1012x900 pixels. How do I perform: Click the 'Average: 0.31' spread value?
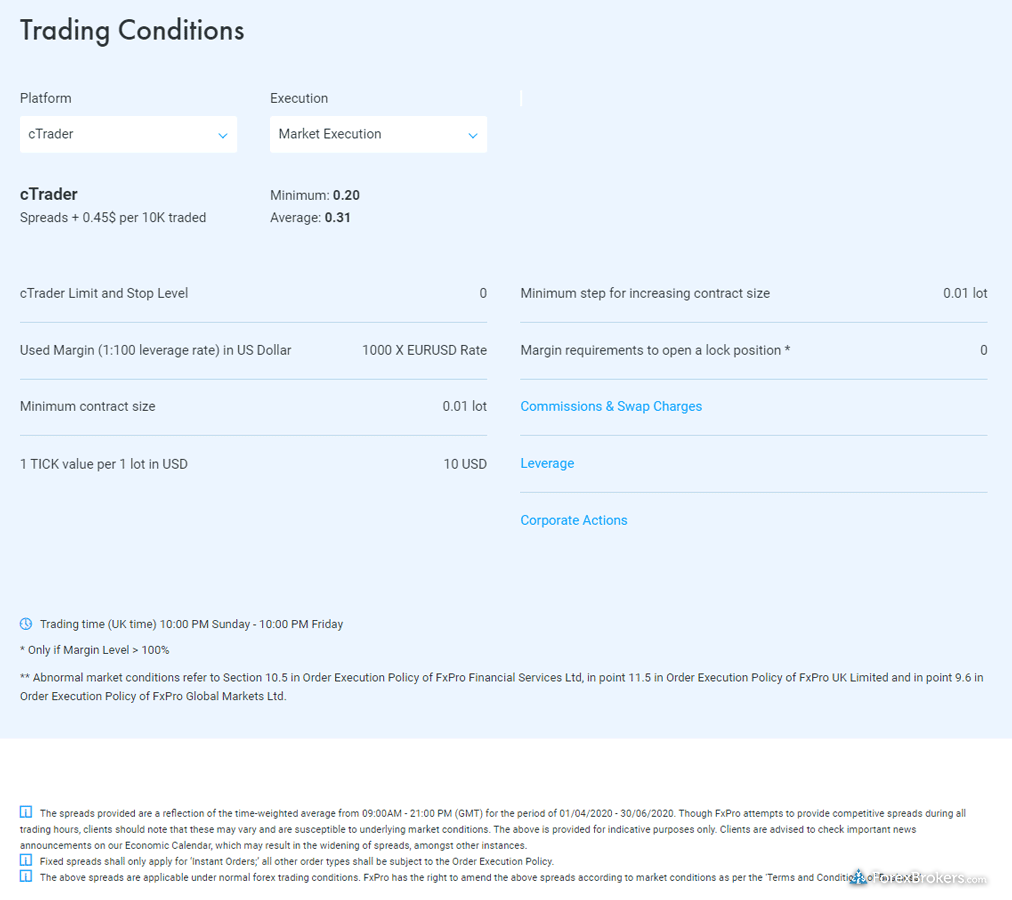pyautogui.click(x=310, y=218)
